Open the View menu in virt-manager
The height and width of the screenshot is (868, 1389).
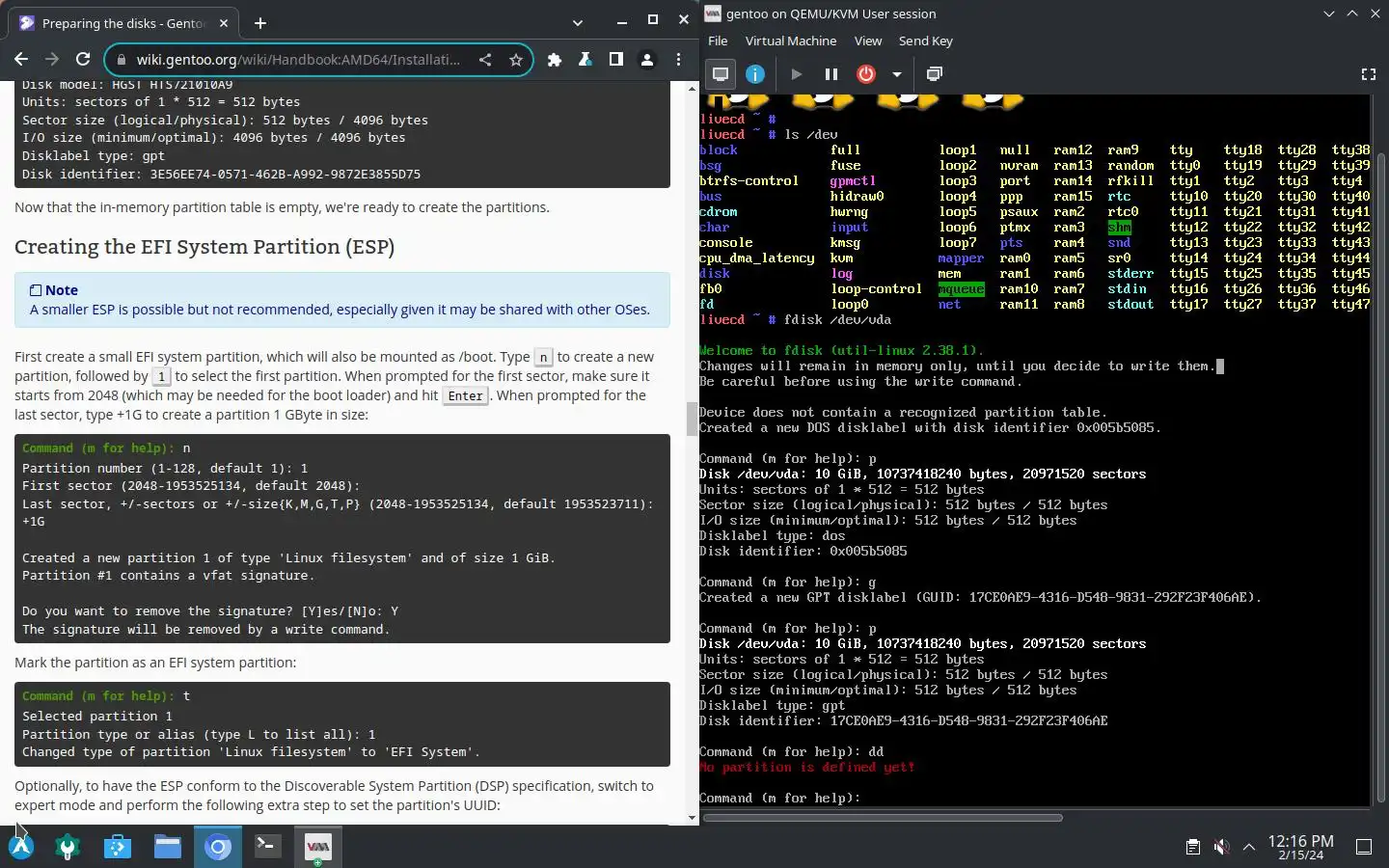tap(868, 41)
